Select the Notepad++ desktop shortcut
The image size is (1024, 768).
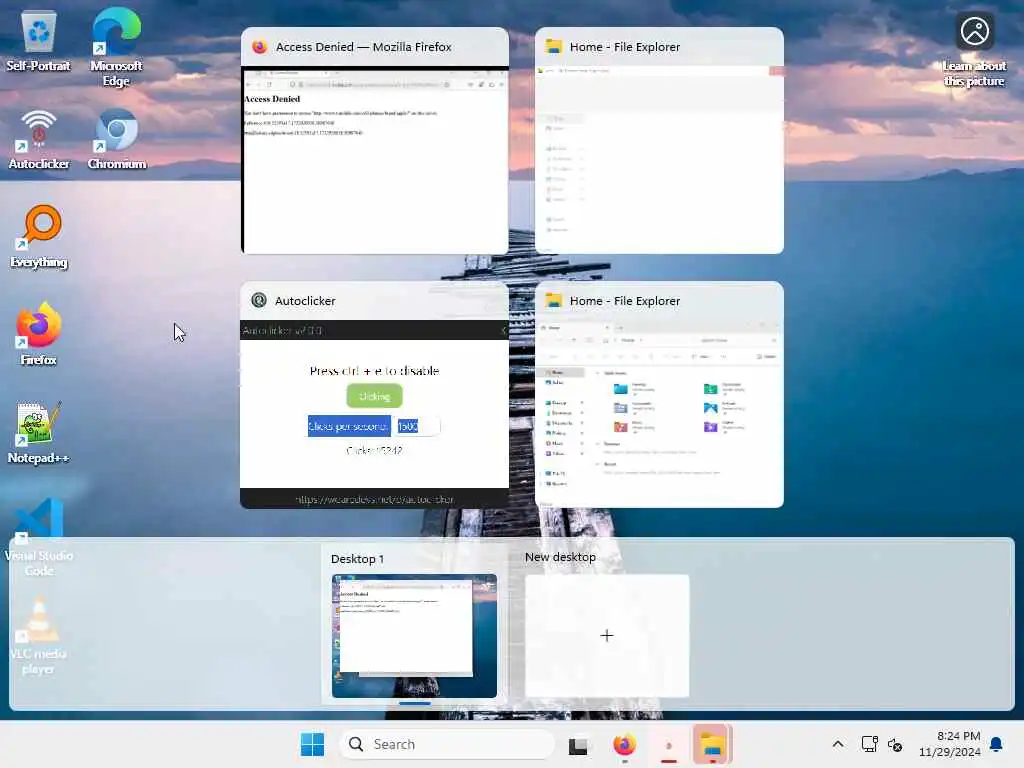coord(39,432)
